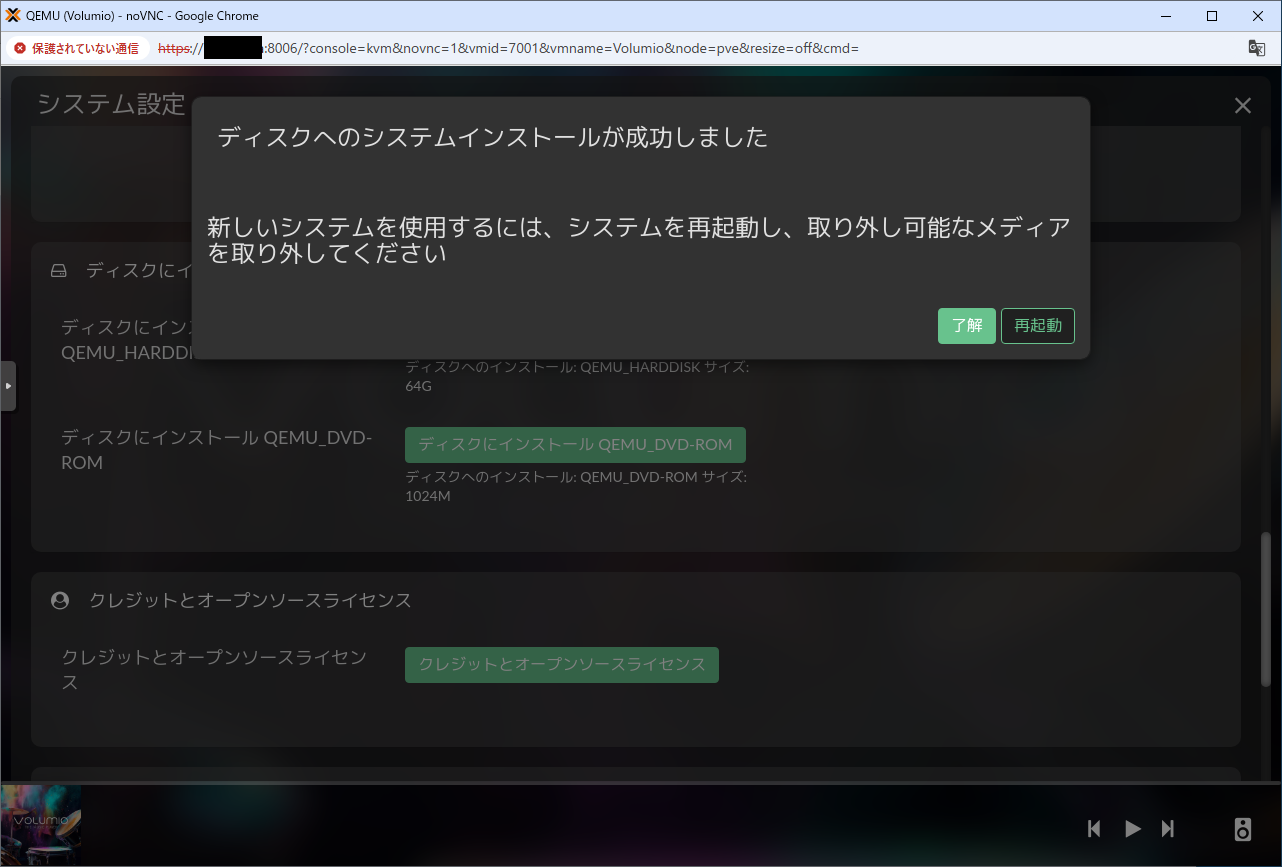1282x867 pixels.
Task: Click the credits person icon
Action: (60, 600)
